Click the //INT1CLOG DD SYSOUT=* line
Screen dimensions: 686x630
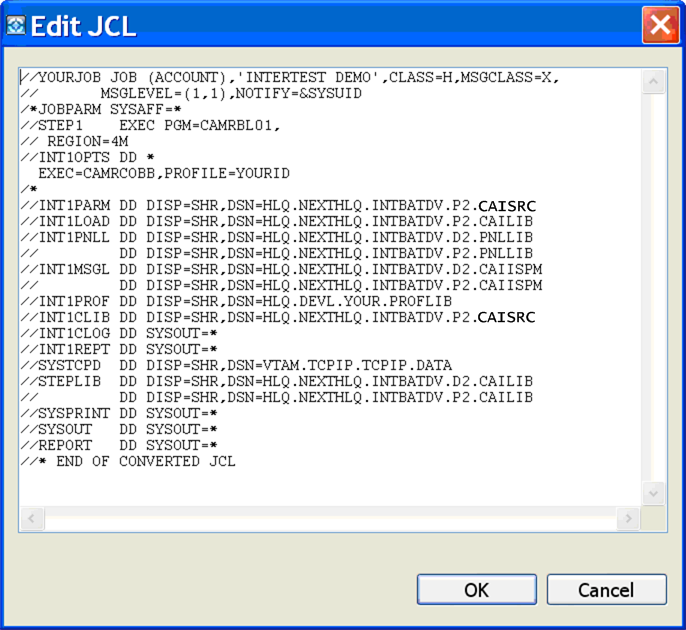click(x=119, y=333)
